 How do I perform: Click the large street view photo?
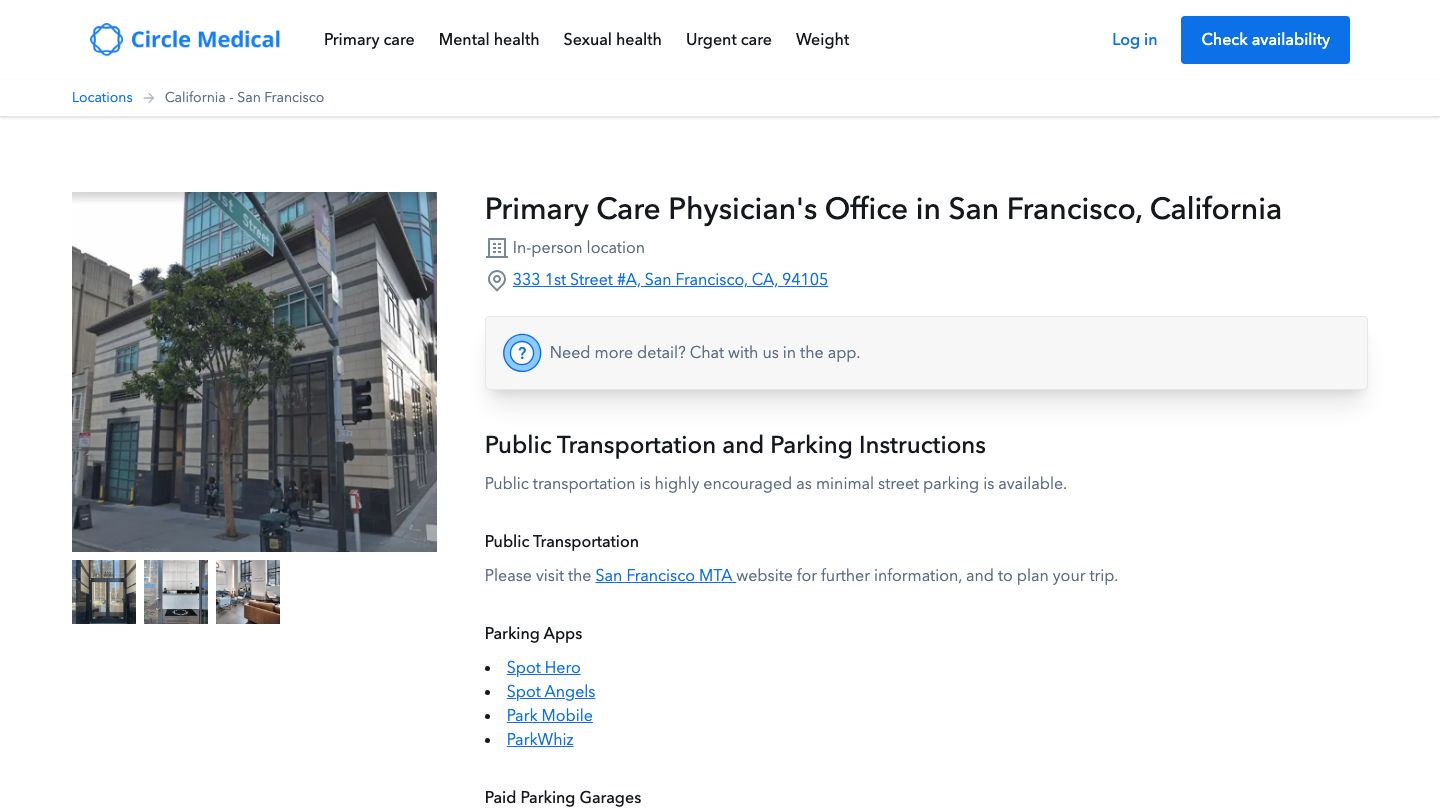254,371
